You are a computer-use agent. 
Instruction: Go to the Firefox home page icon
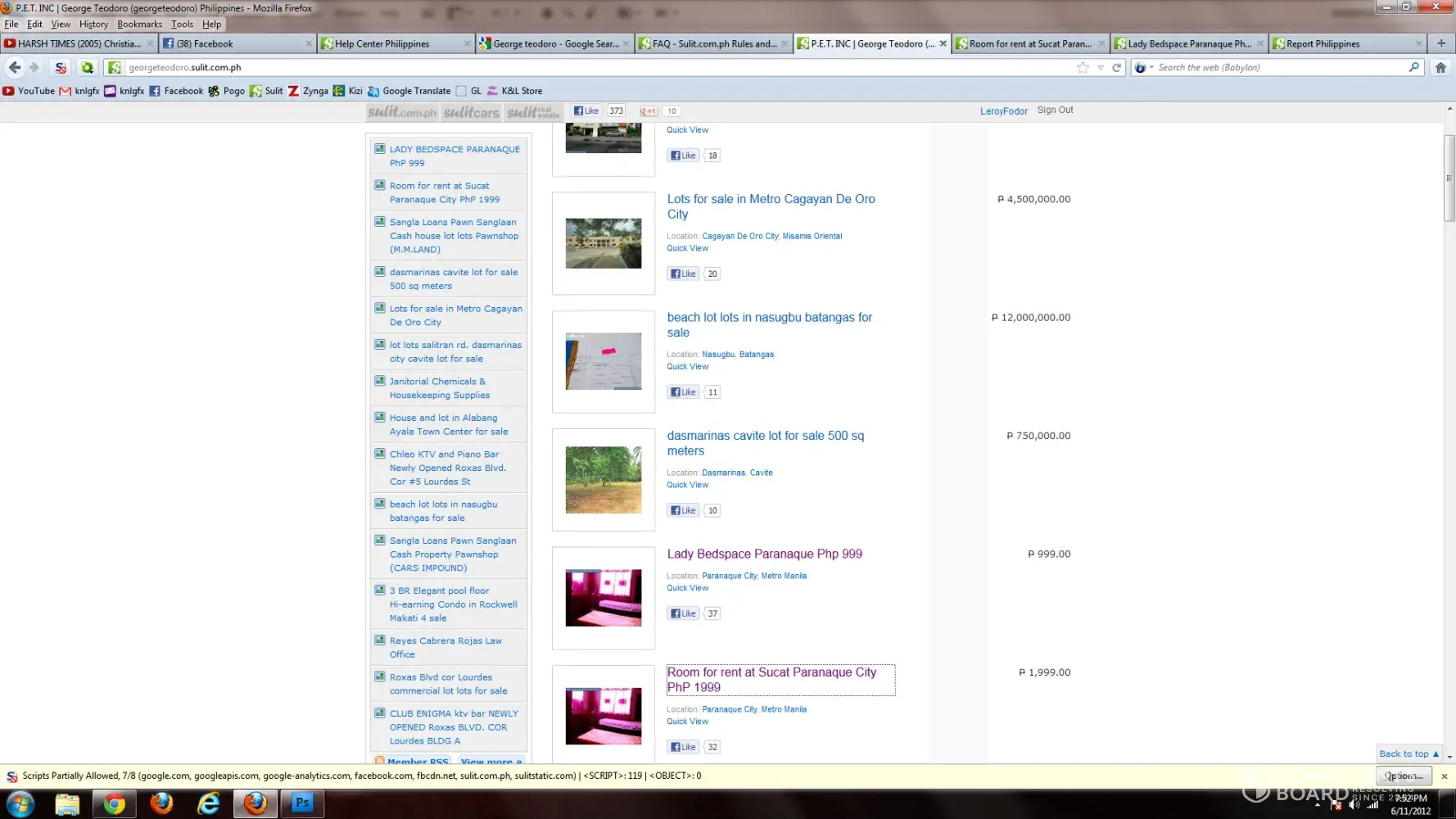(1440, 68)
